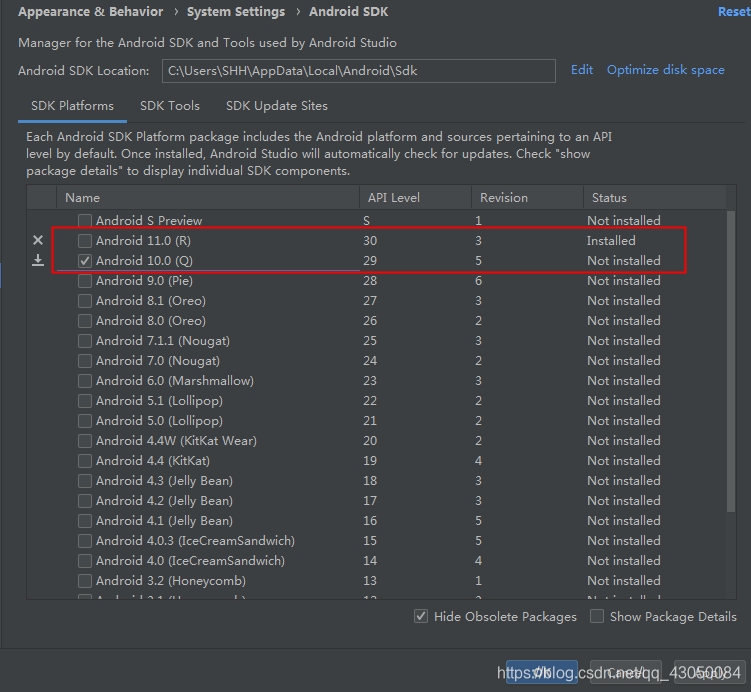Check the Android 4.0 (IceCreamSandwich) checkbox
This screenshot has width=751, height=692.
point(85,560)
